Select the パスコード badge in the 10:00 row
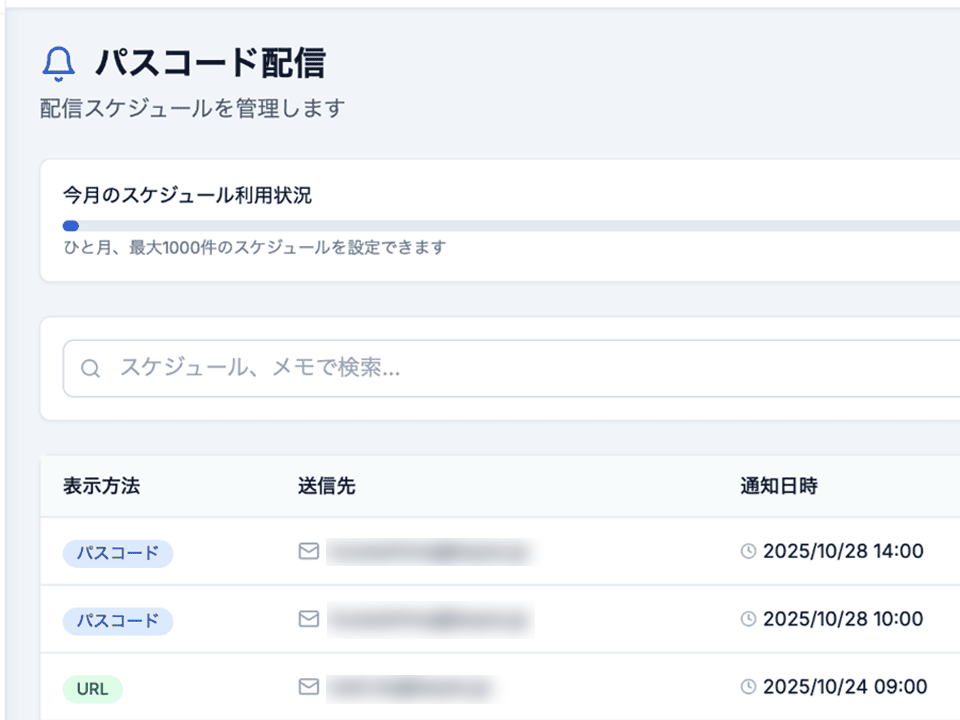This screenshot has height=720, width=960. [118, 620]
